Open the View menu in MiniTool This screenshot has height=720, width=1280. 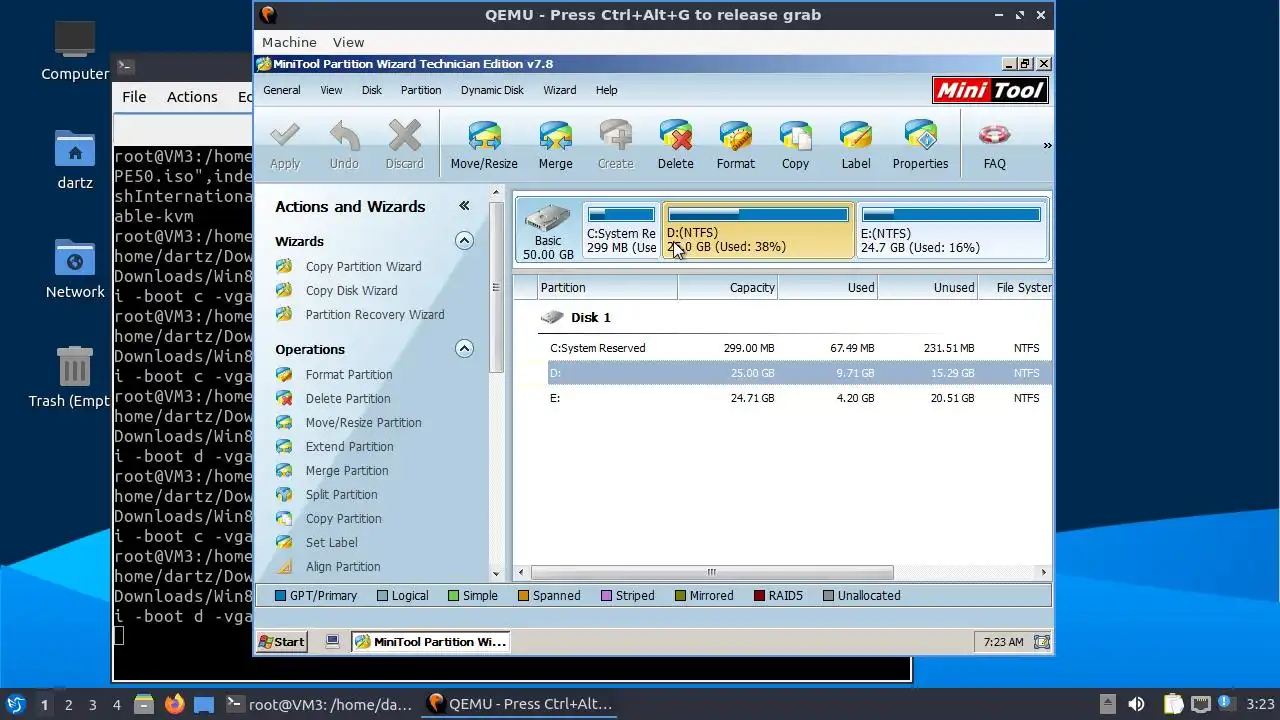point(331,90)
